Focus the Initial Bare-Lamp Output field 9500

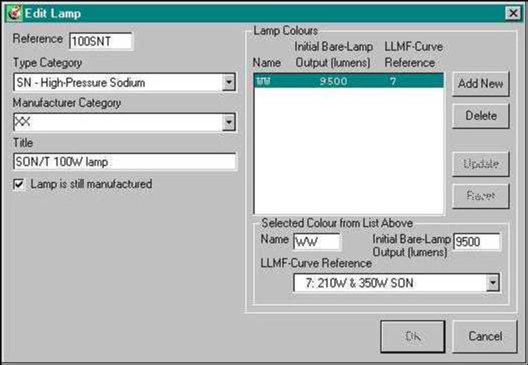pyautogui.click(x=477, y=241)
